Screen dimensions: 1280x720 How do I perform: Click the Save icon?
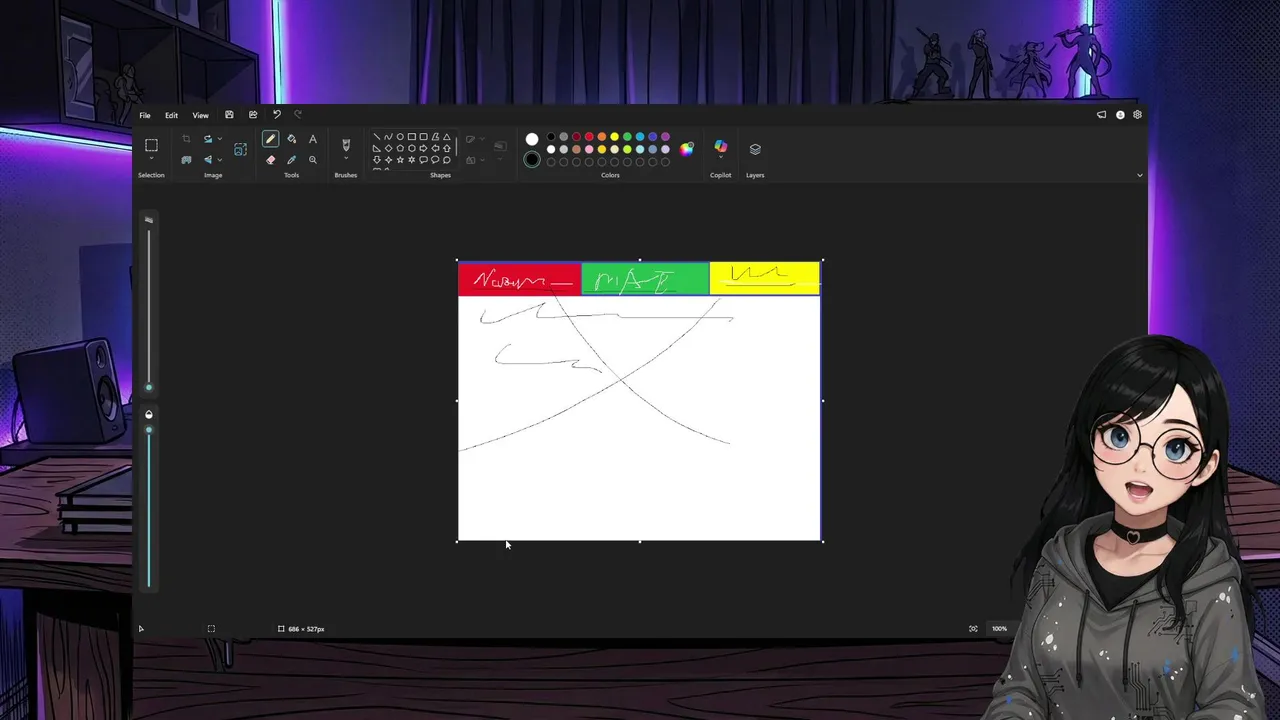point(229,115)
